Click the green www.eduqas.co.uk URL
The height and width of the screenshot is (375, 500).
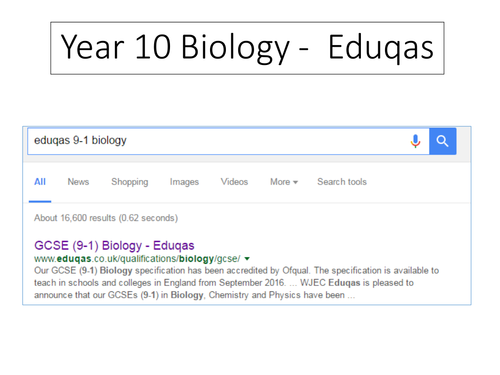pyautogui.click(x=137, y=259)
